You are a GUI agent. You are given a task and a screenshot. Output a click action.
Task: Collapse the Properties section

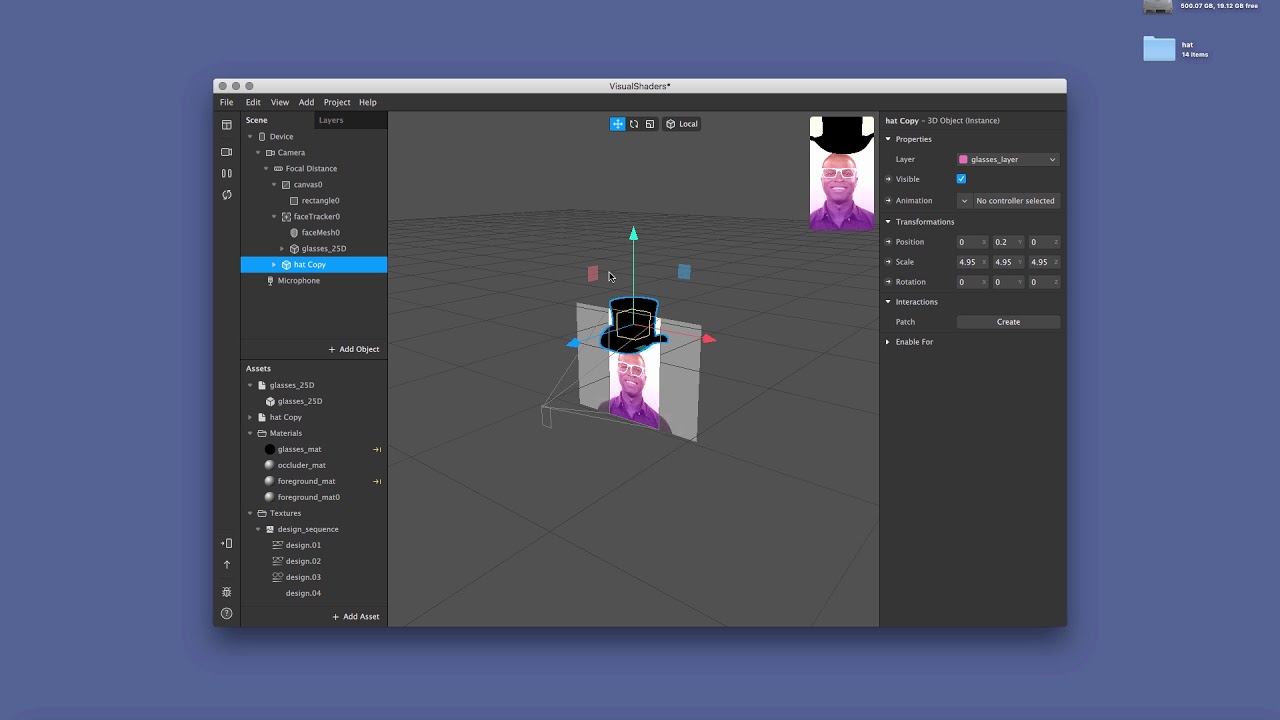pos(888,139)
